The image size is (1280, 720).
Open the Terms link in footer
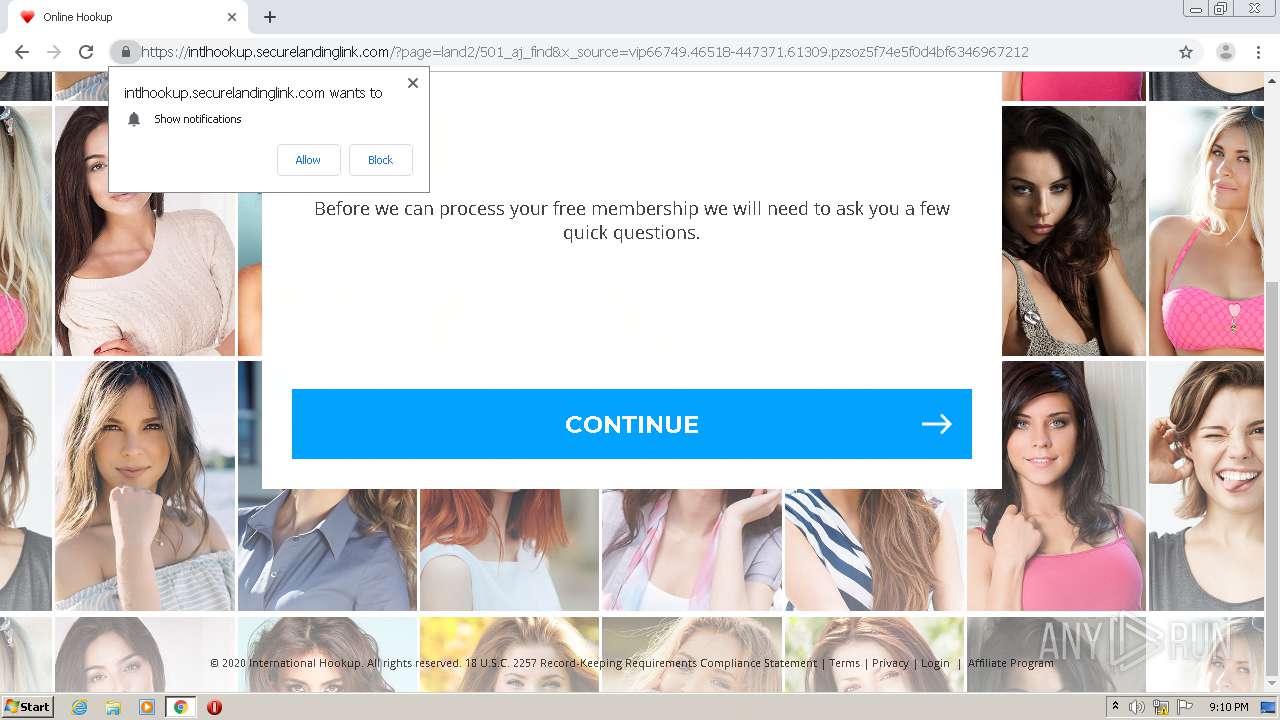click(x=844, y=663)
